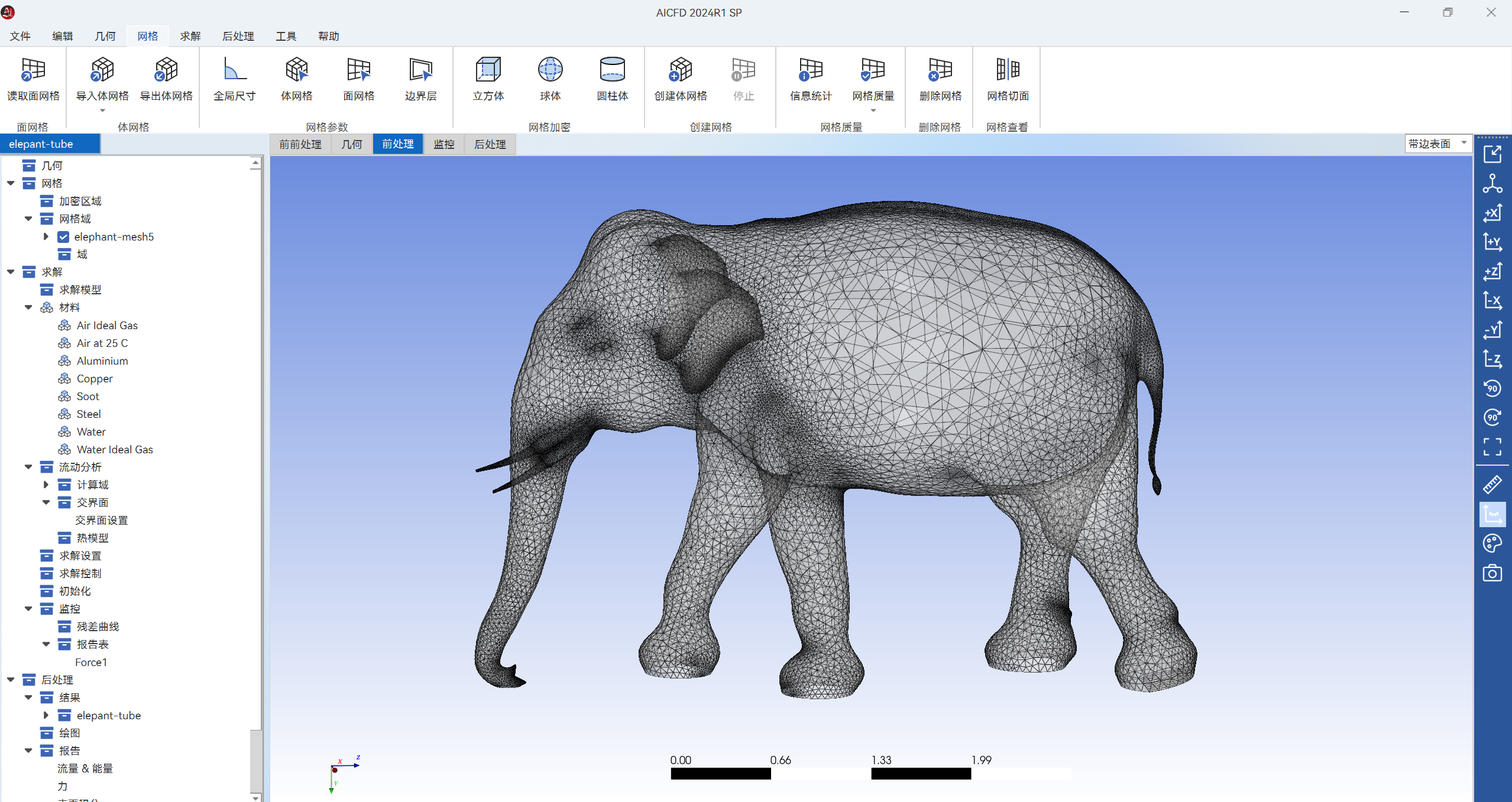Collapse the 材料 materials tree node

point(28,307)
